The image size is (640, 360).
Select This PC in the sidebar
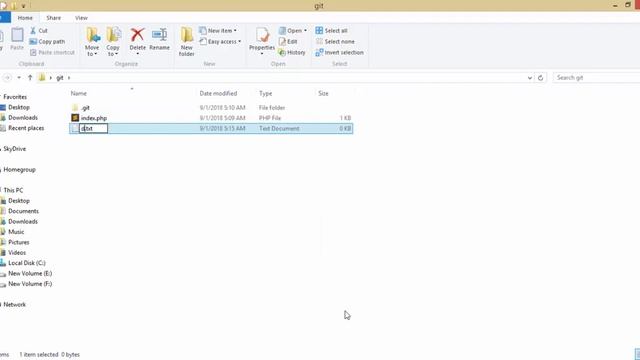point(13,190)
